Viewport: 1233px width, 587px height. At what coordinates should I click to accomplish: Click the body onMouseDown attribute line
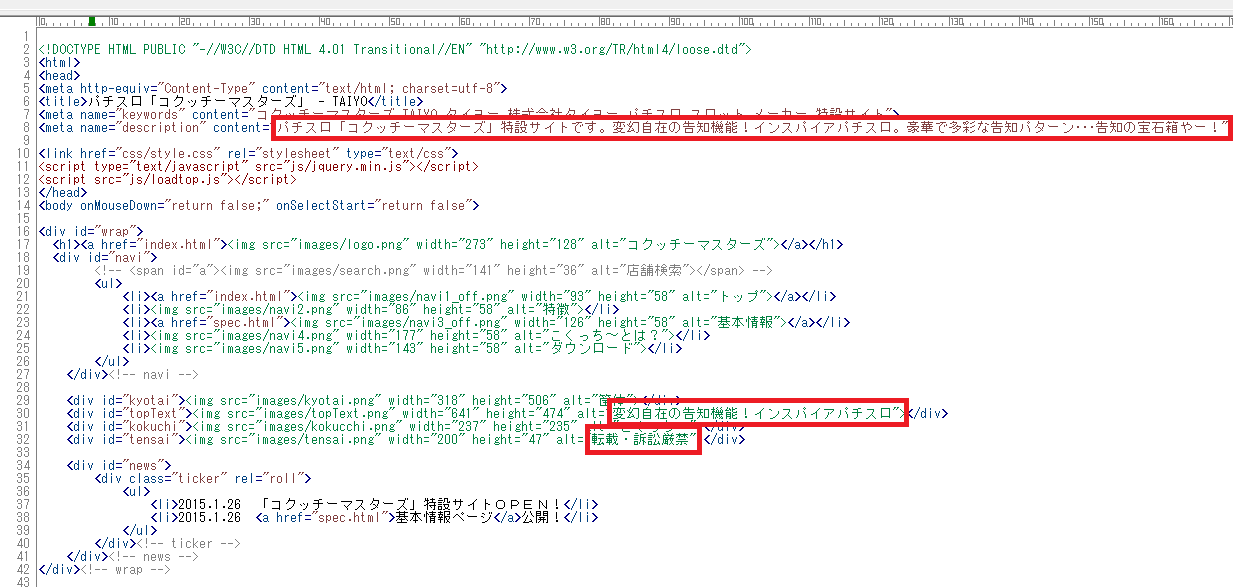click(258, 205)
